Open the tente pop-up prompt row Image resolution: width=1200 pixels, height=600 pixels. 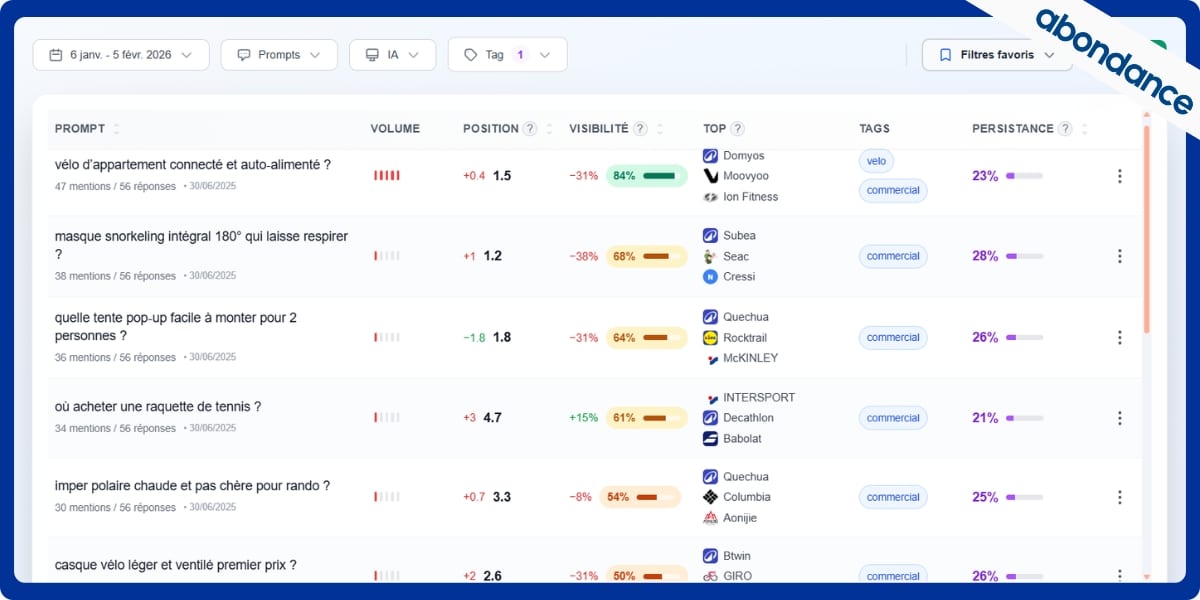pos(176,327)
